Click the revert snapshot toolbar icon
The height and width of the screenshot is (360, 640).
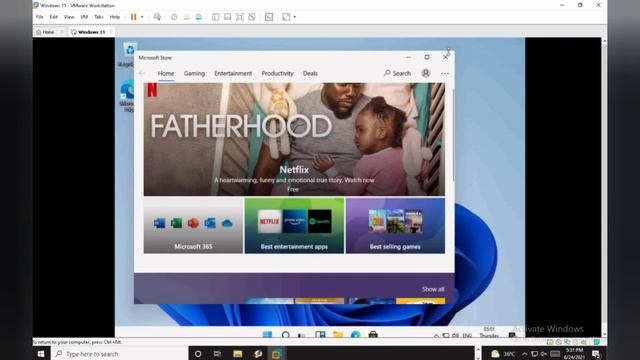pos(187,17)
